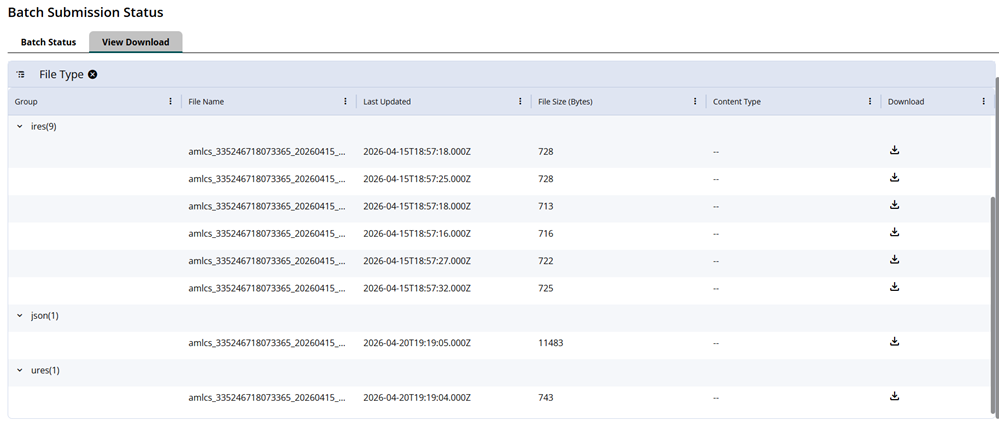Click the row-group panel icon beside File Type
Screen dimensions: 1000x427
pos(21,75)
